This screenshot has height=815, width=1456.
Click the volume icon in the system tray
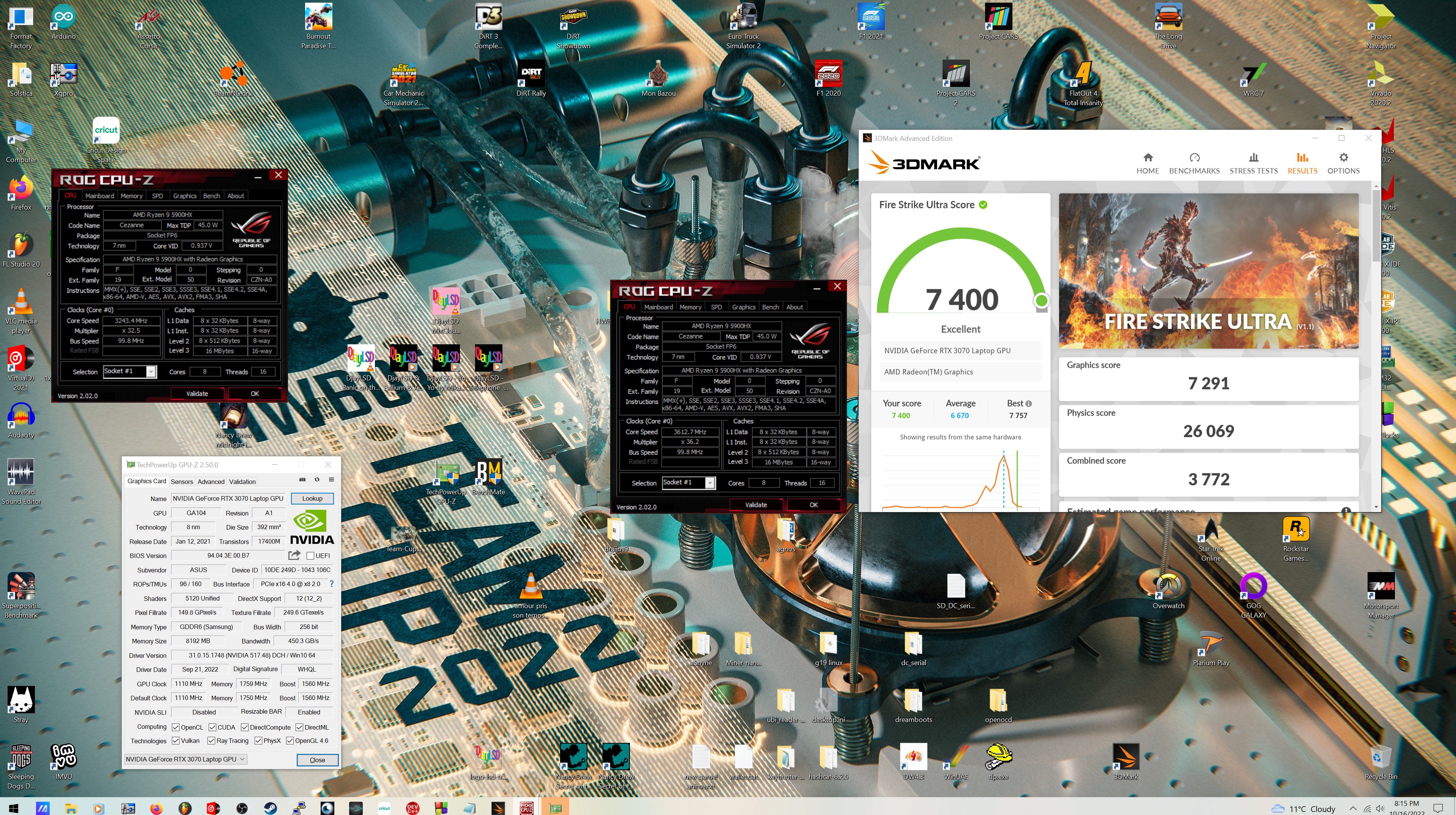1380,808
